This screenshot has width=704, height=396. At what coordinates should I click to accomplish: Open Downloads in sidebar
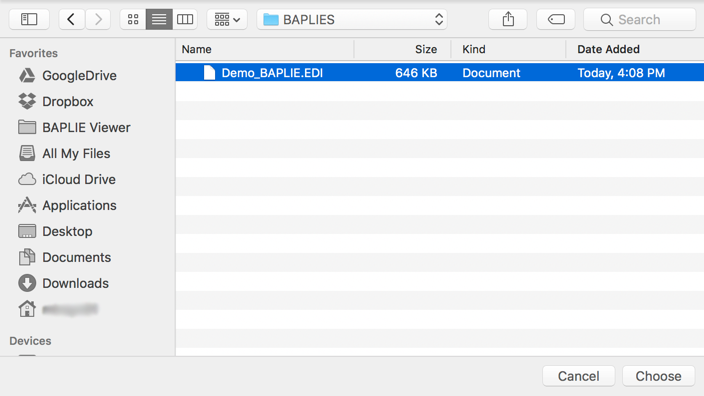[63, 283]
